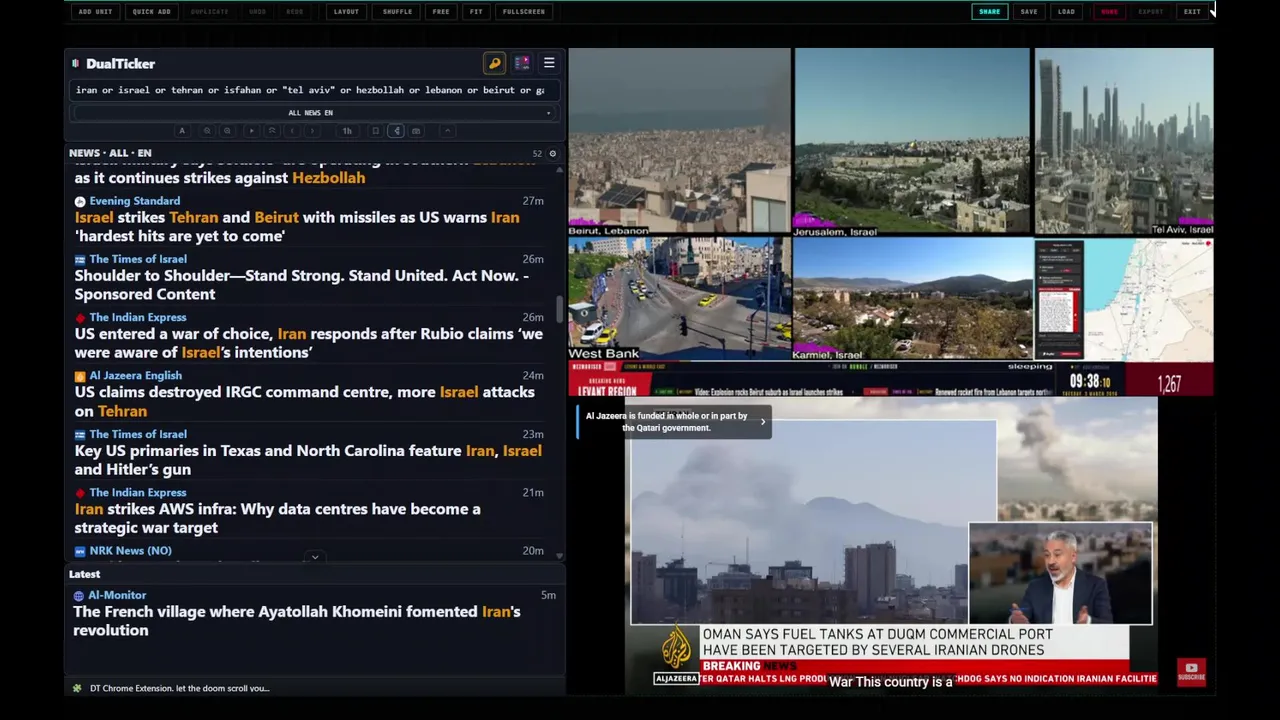
Task: Expand the Al Jazeera funding notice chevron
Action: [x=762, y=422]
